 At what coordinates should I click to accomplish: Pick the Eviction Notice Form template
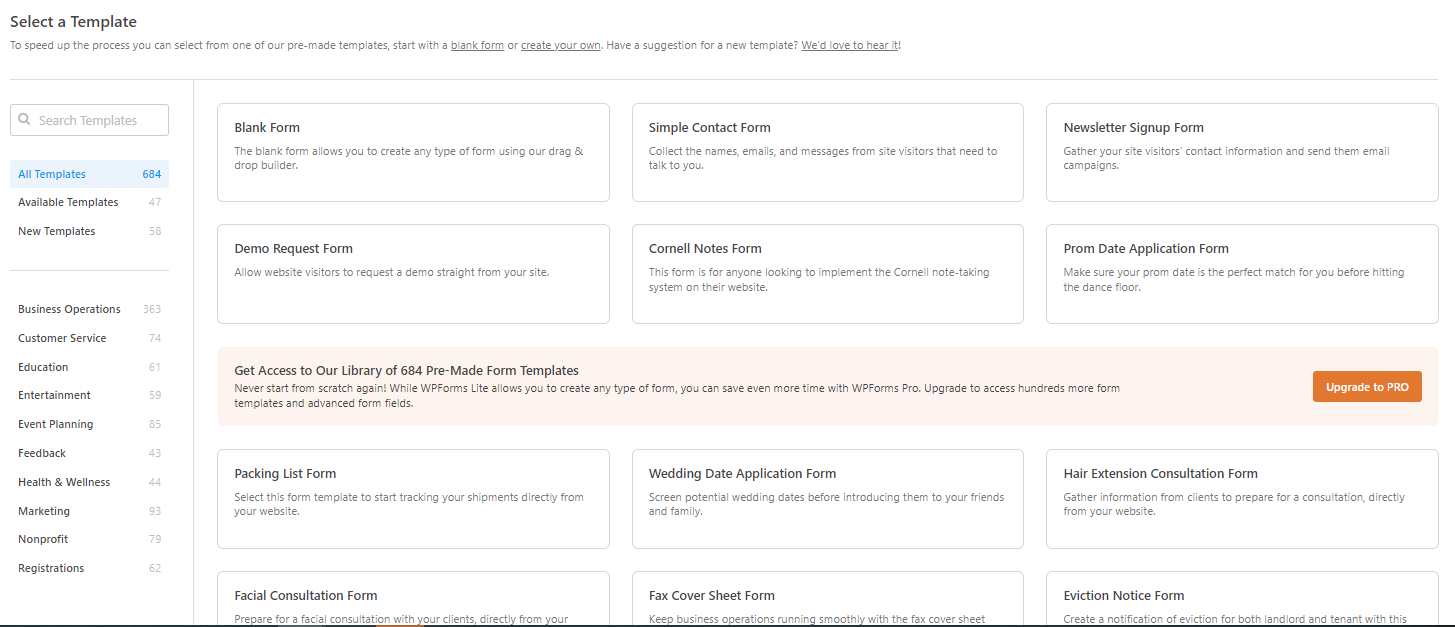click(1242, 599)
